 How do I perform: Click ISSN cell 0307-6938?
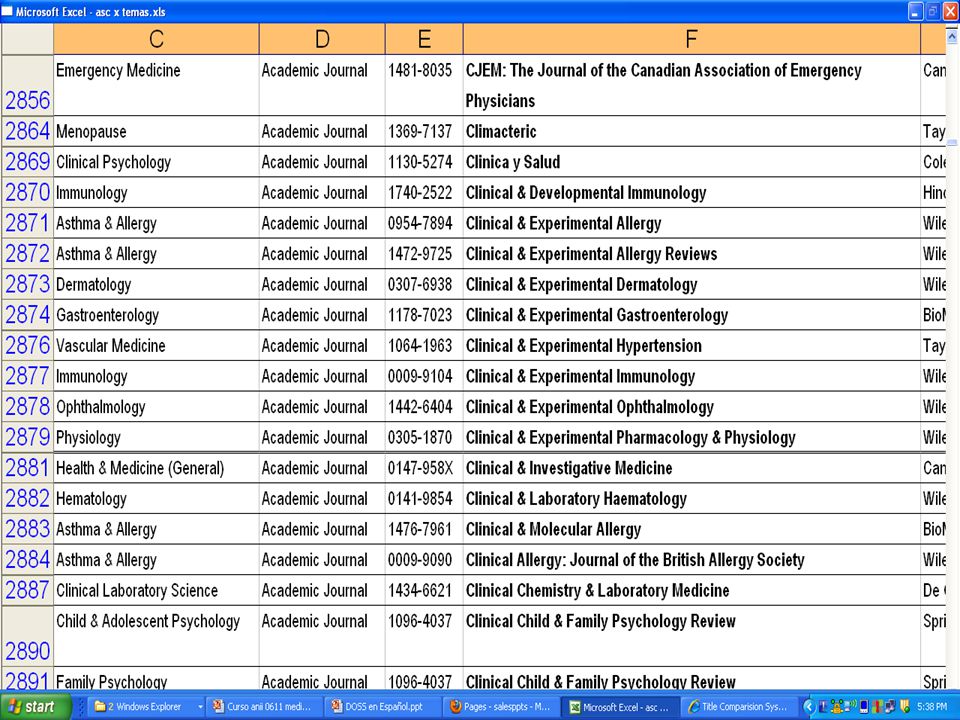click(424, 284)
